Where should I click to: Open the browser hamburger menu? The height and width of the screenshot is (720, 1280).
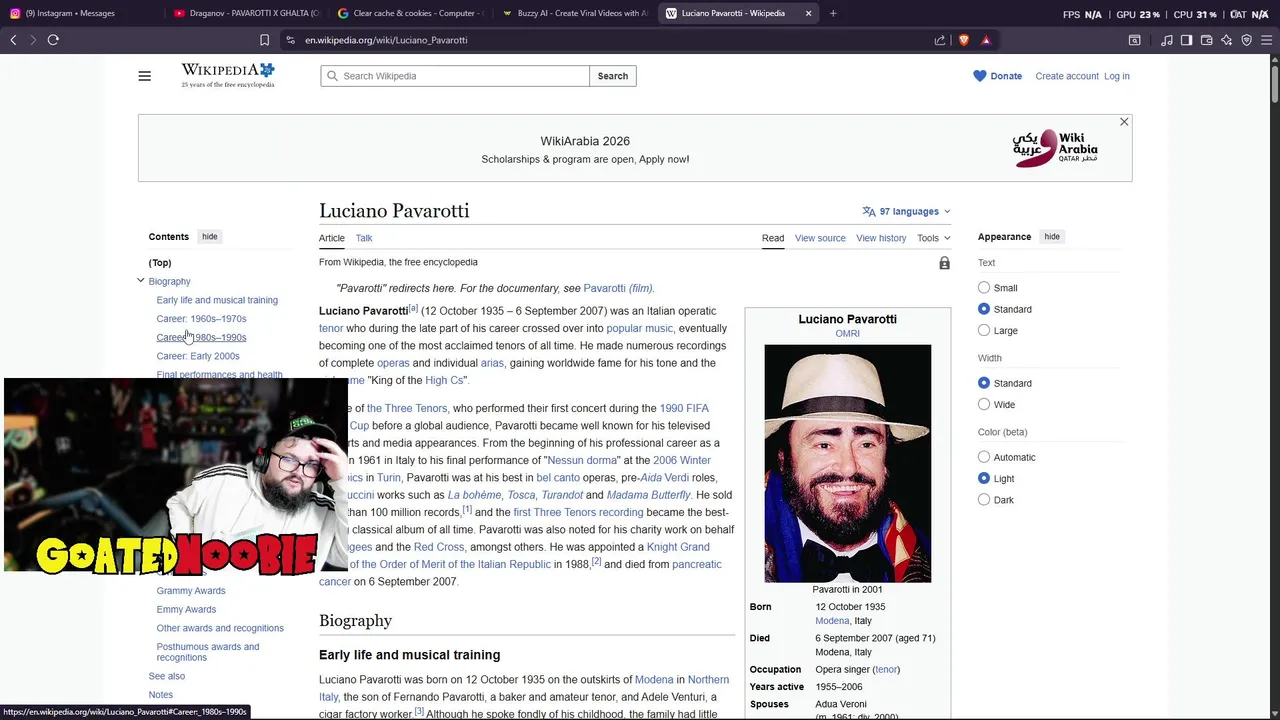(x=1266, y=40)
